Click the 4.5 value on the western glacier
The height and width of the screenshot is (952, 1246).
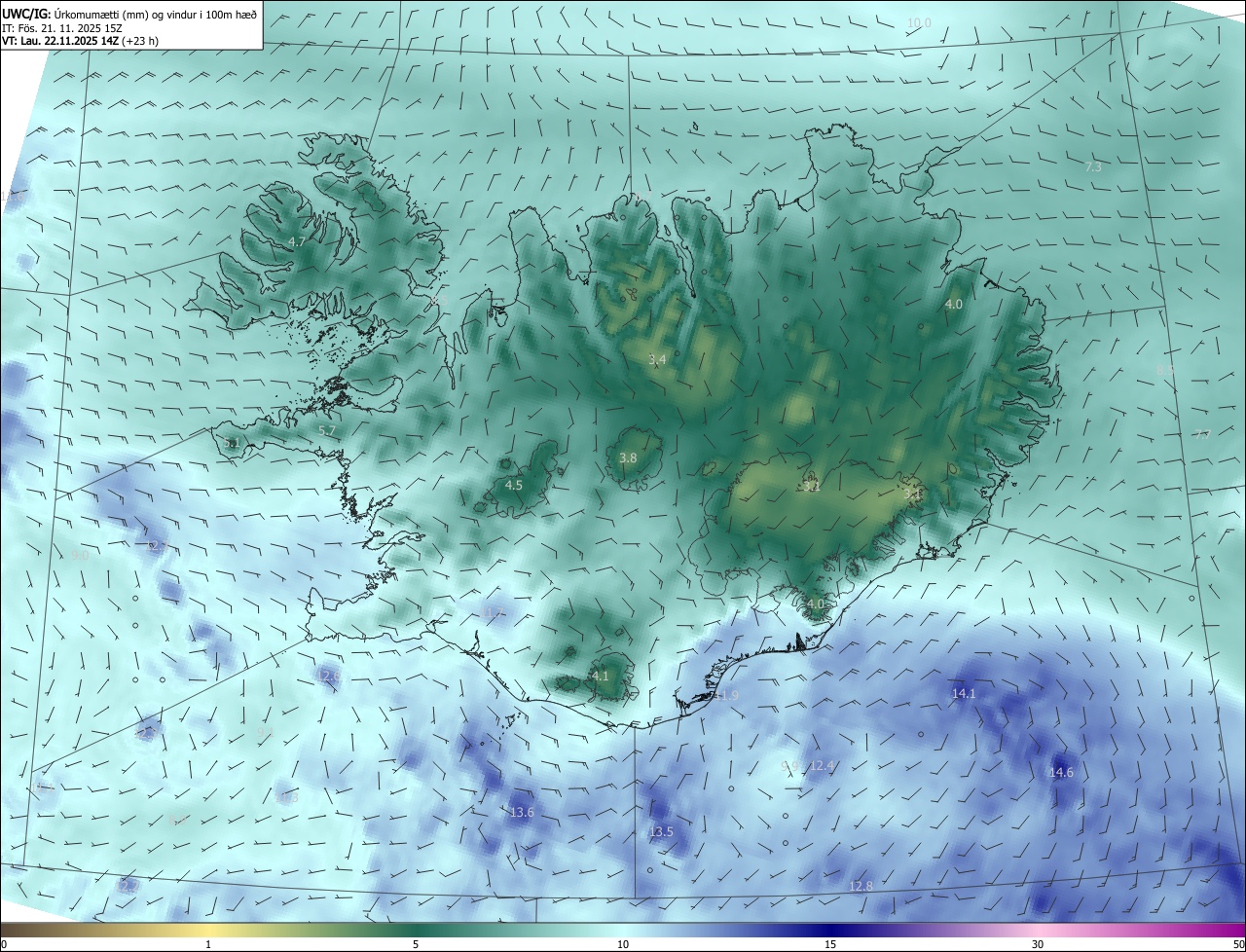(x=514, y=485)
